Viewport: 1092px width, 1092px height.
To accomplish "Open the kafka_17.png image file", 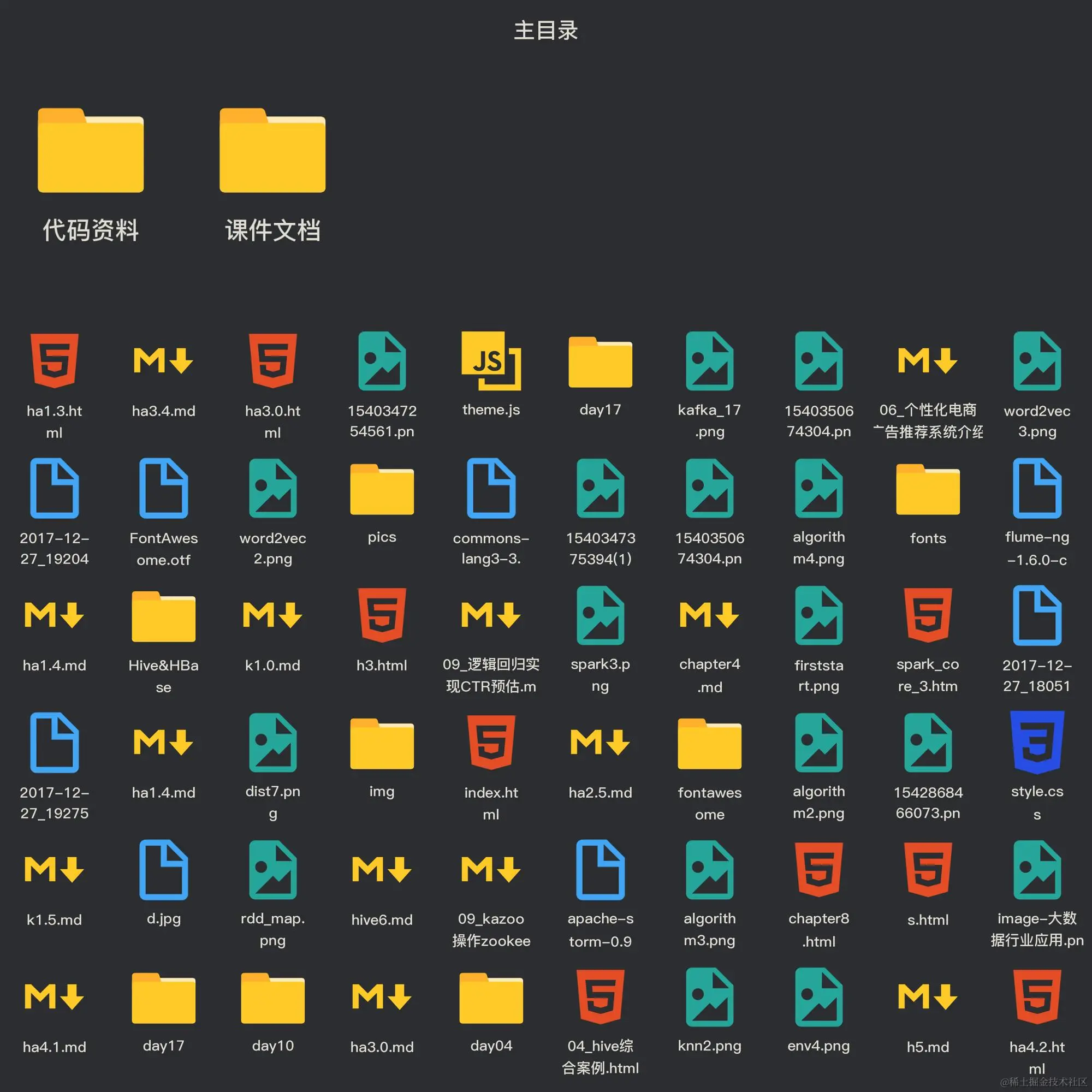I will tap(709, 361).
